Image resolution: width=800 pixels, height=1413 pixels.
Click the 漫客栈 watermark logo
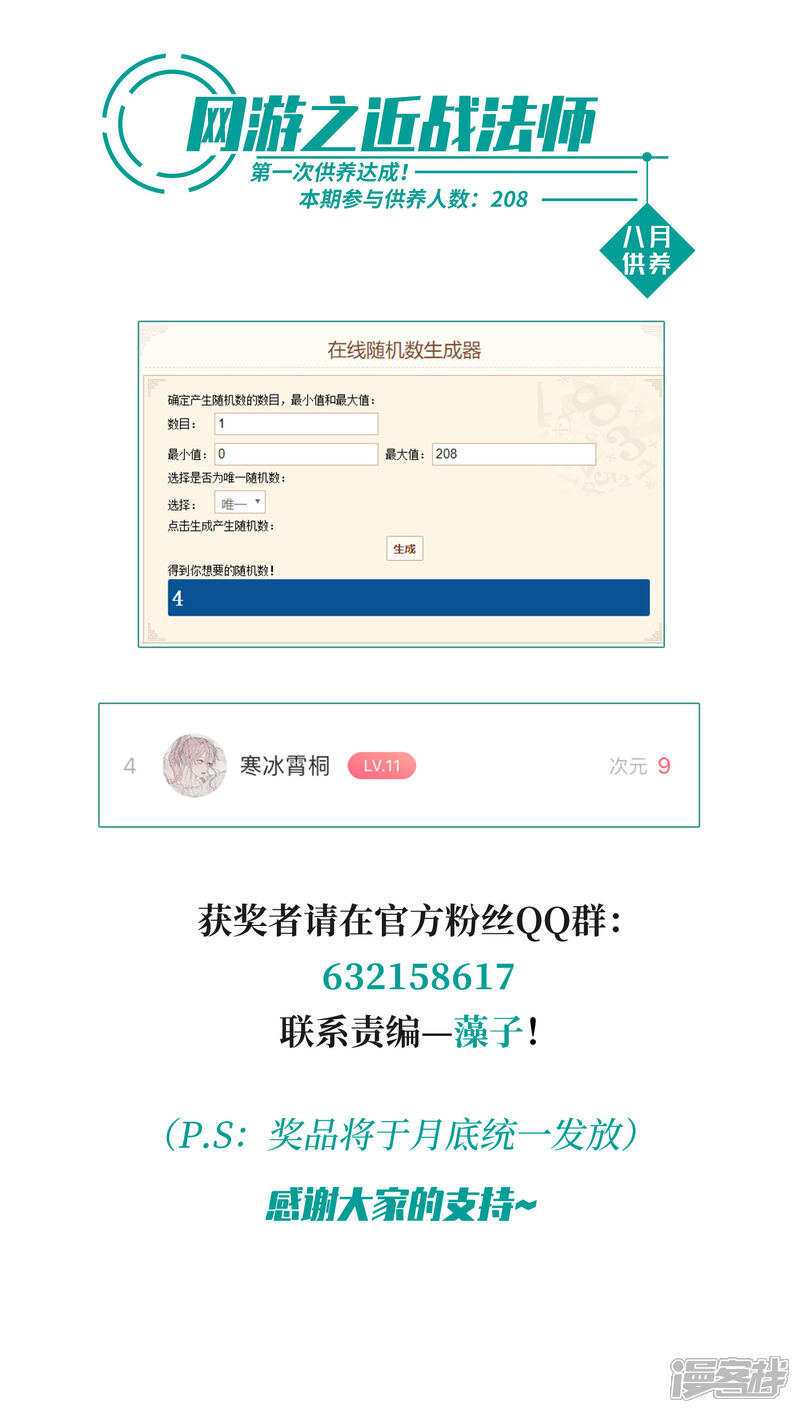(x=729, y=1377)
